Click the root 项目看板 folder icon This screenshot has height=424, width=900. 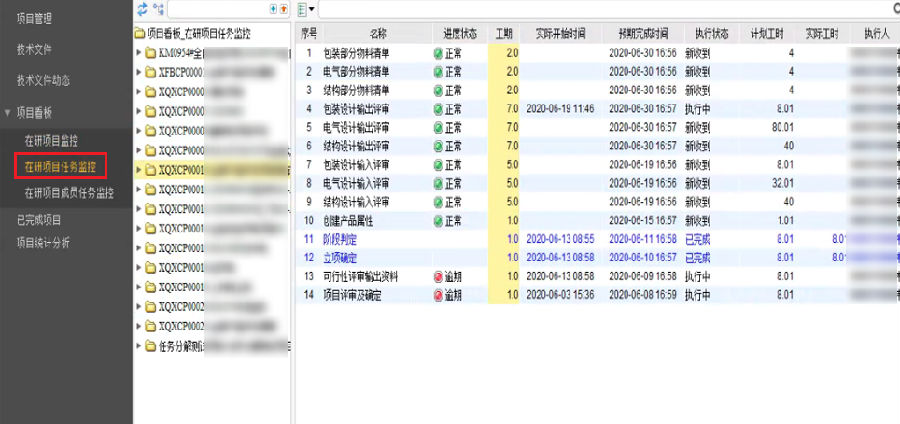[x=139, y=34]
